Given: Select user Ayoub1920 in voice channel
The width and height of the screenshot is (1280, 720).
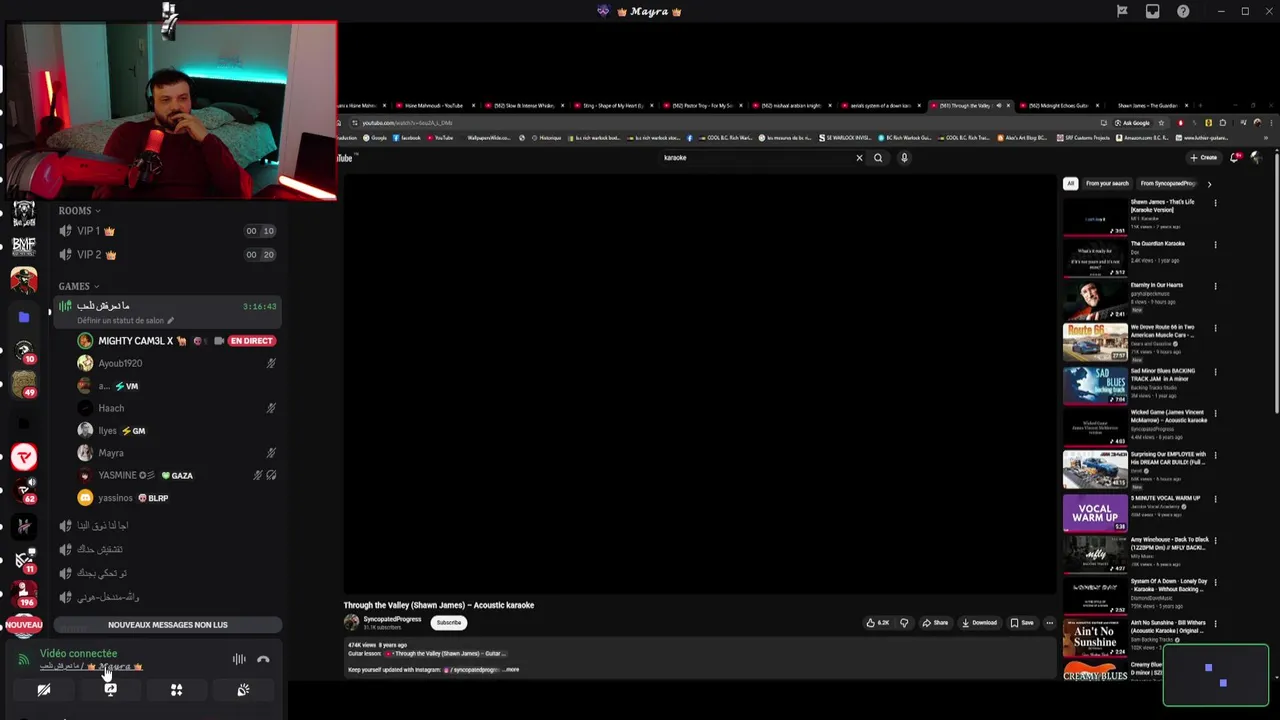Looking at the screenshot, I should pyautogui.click(x=120, y=364).
